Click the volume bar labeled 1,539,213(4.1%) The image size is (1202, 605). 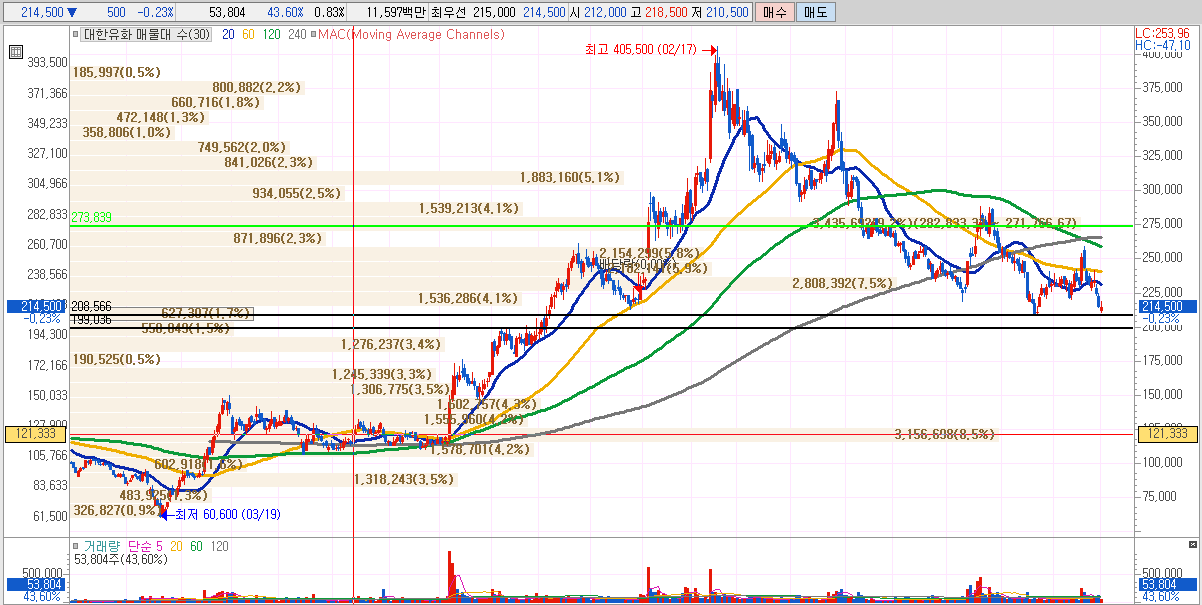pos(469,208)
